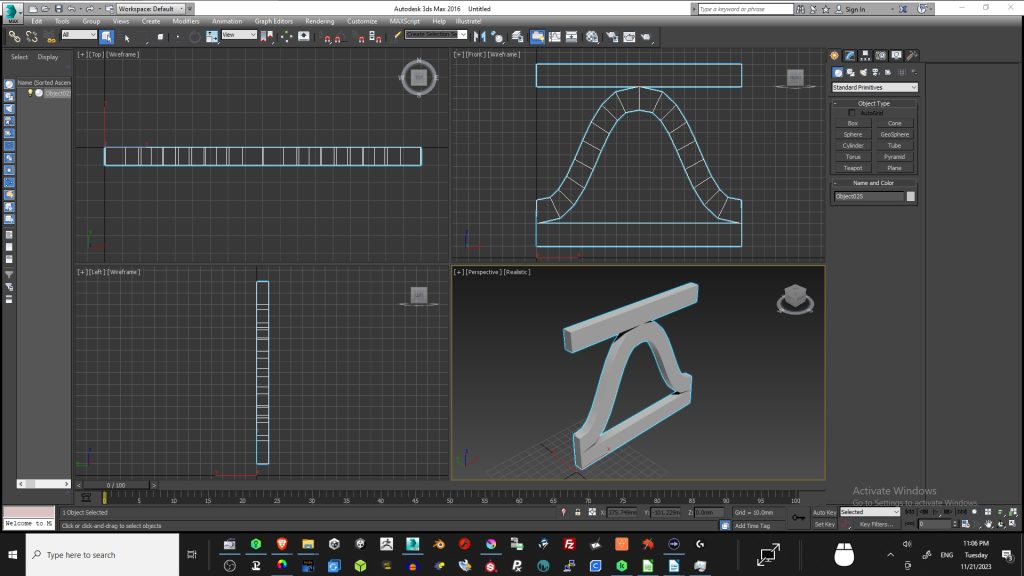Select the Shapes category icon
The image size is (1024, 576).
pos(850,72)
